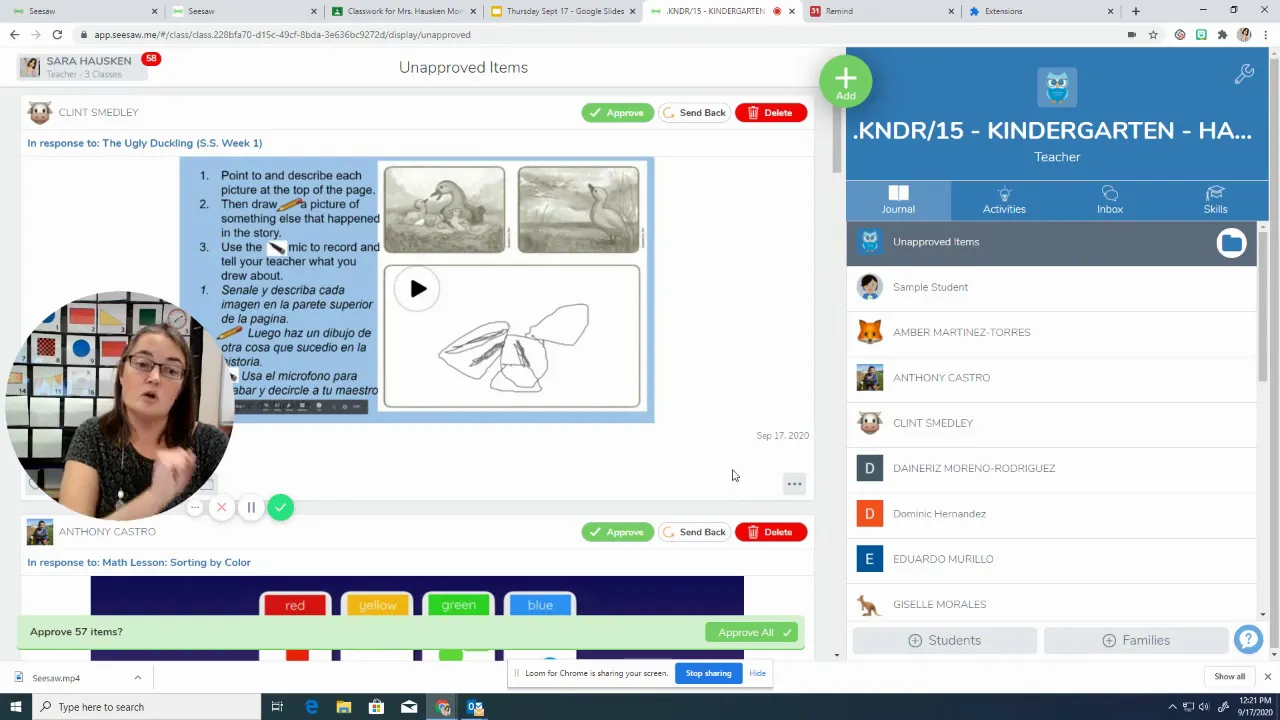Click Clint Smedley's avatar in the post header
Image resolution: width=1280 pixels, height=720 pixels.
pos(40,113)
